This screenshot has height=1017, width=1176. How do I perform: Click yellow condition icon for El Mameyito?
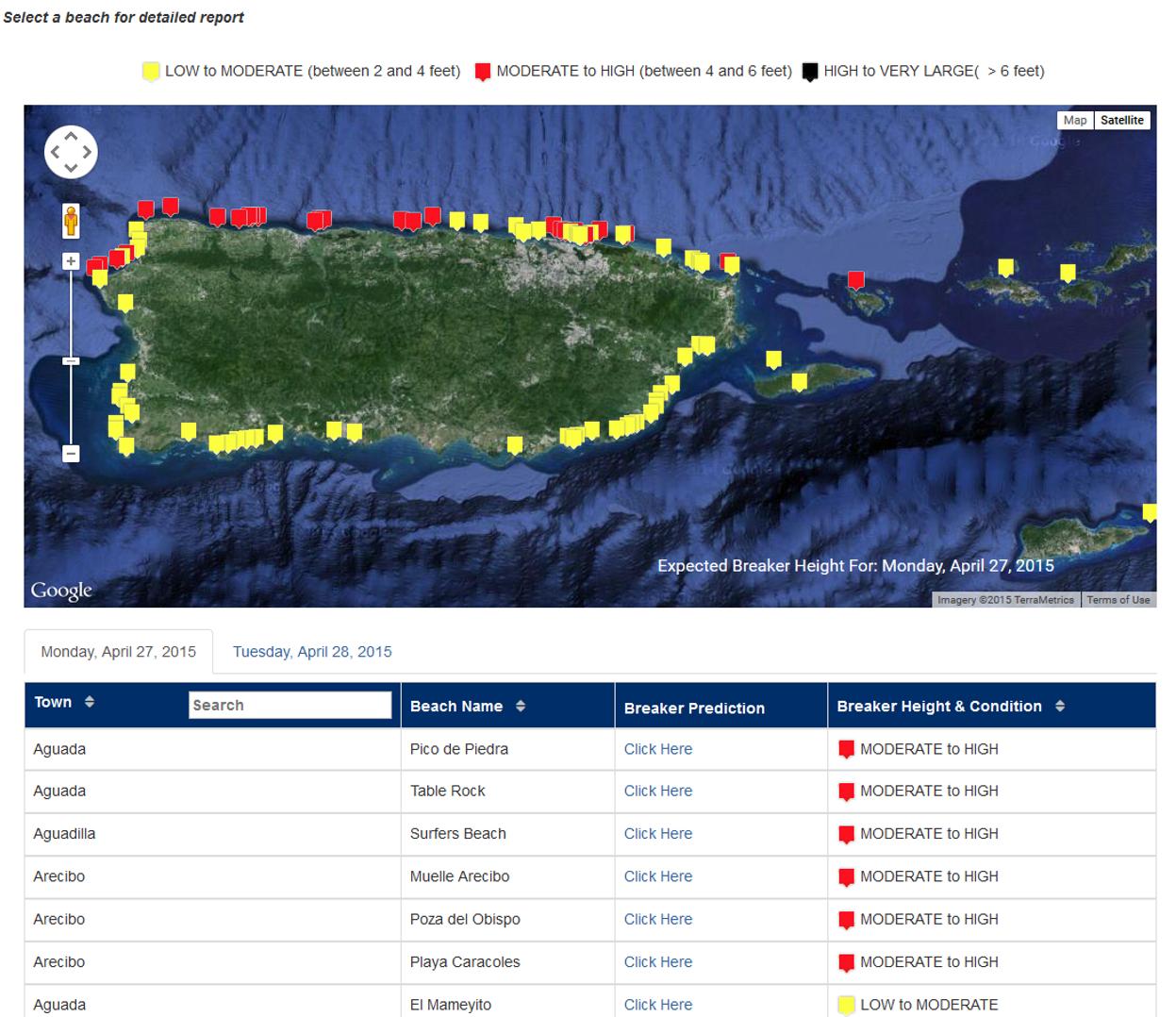846,1006
